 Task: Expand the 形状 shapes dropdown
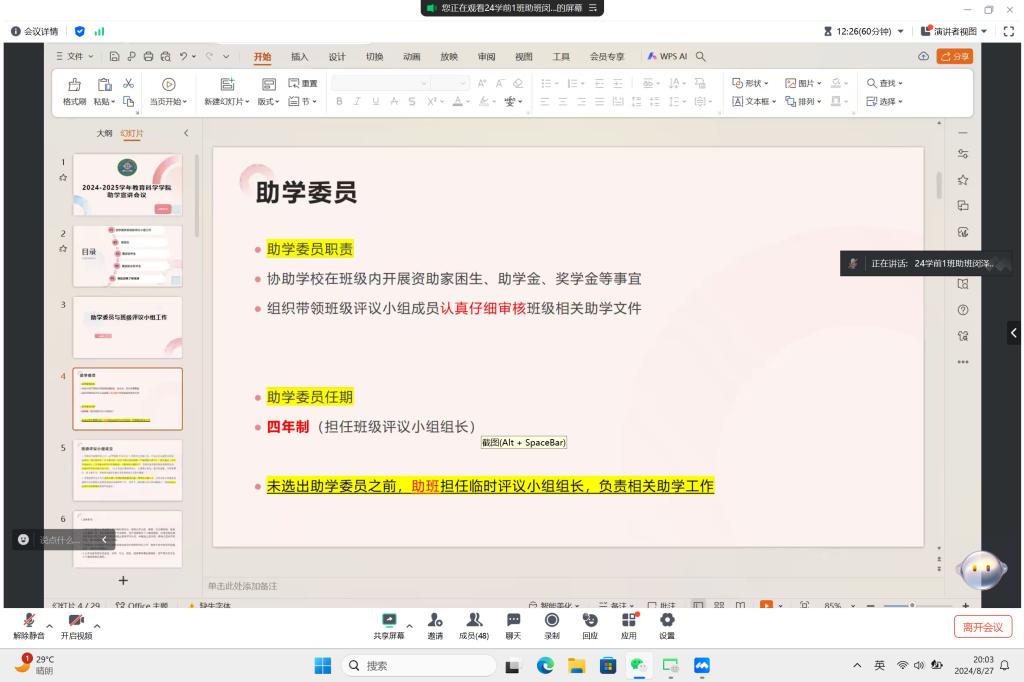point(751,83)
